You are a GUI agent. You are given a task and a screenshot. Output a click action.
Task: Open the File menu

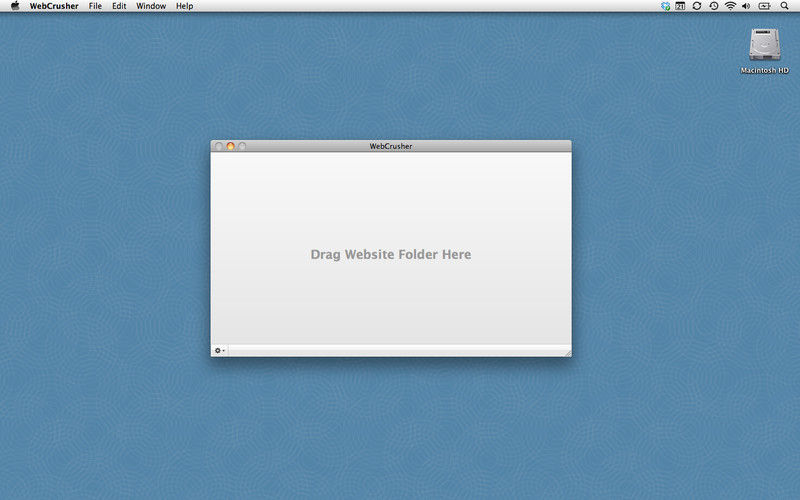[x=95, y=6]
